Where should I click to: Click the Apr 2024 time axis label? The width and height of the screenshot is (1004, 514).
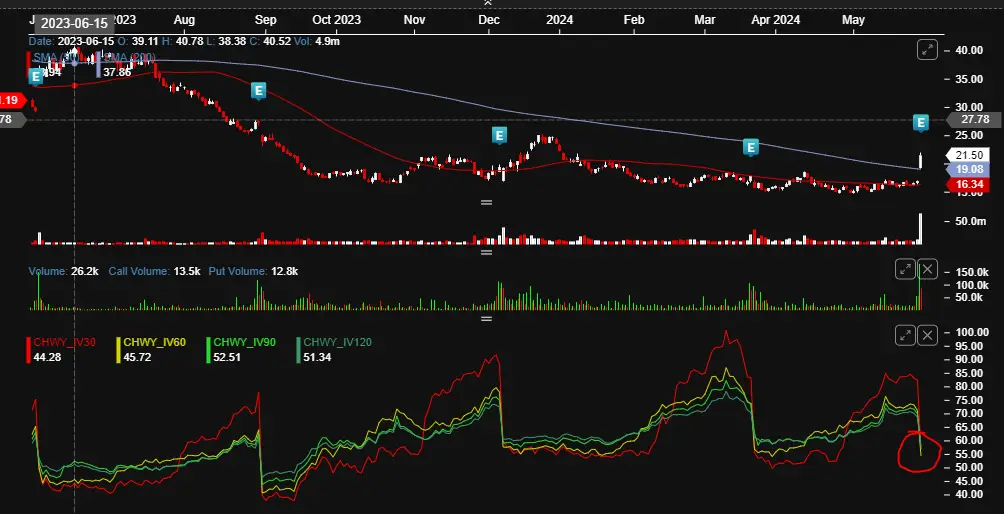775,20
